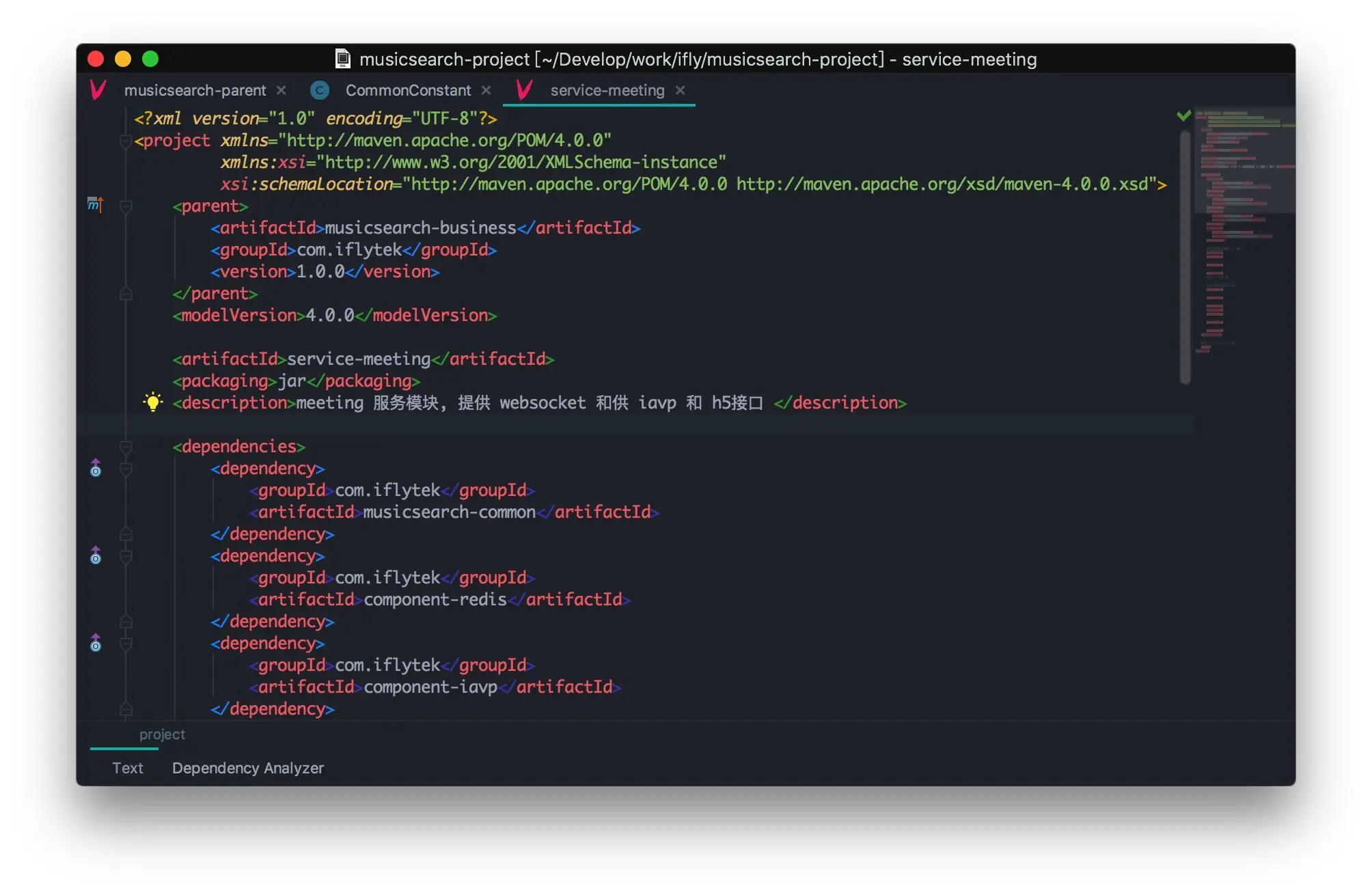Click gutter icon beside component-redis dependency
The image size is (1372, 895).
96,555
